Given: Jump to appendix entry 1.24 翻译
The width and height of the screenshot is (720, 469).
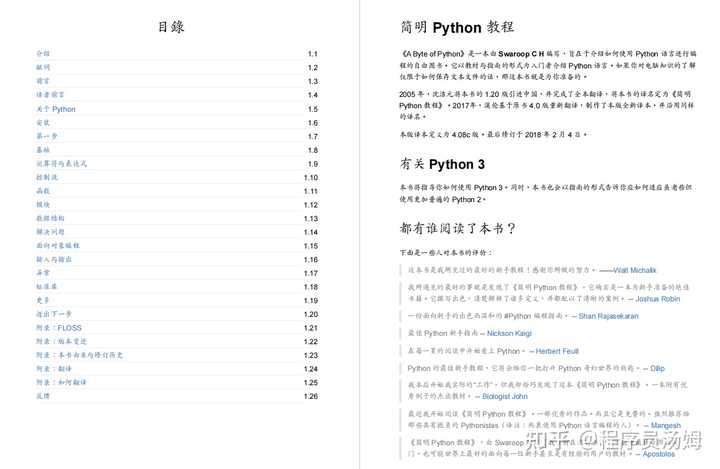Looking at the screenshot, I should 54,368.
